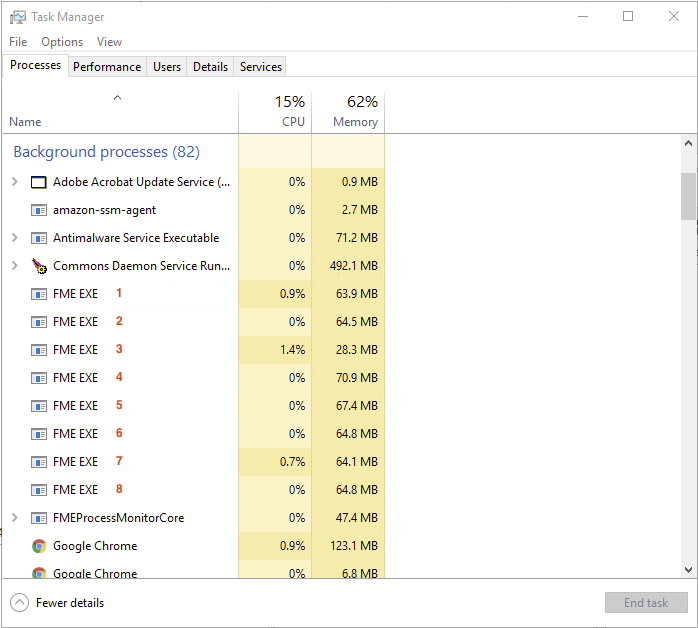Click the icon of FME EXE using 63.9 MB
698x628 pixels.
(x=39, y=294)
